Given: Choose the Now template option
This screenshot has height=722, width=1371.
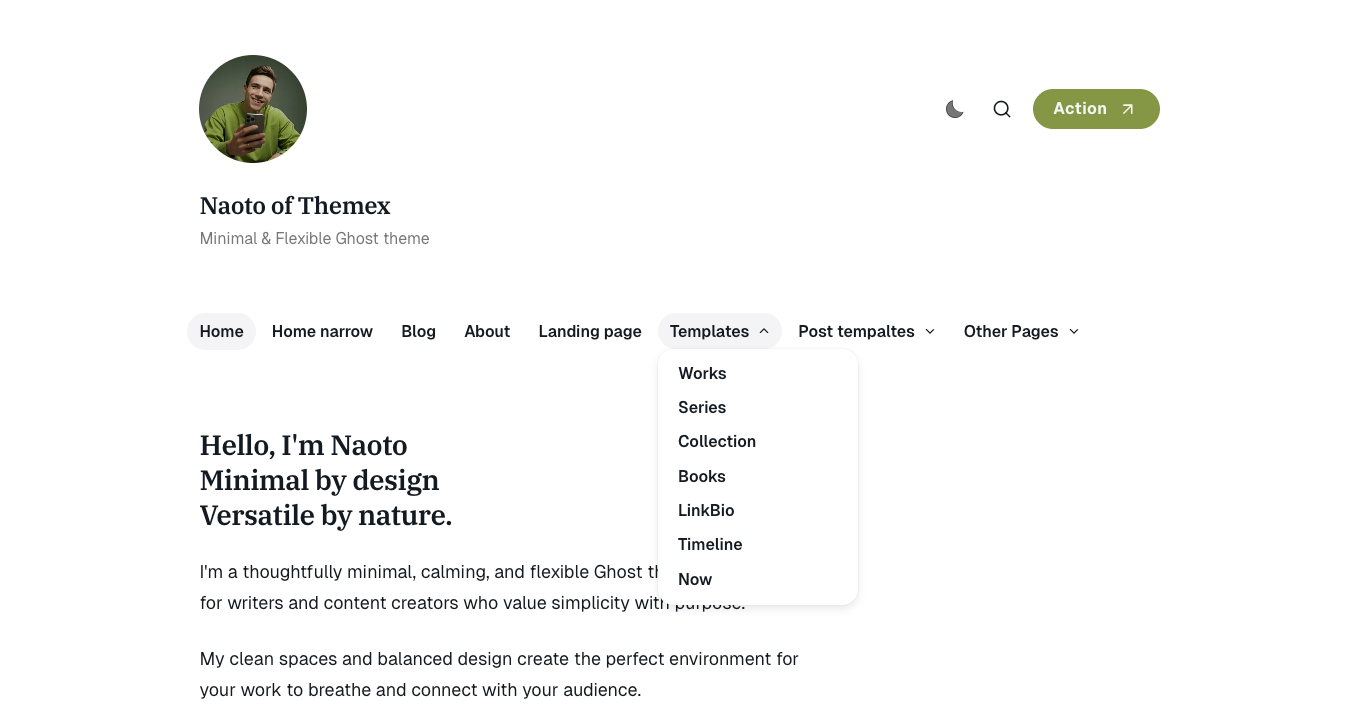Looking at the screenshot, I should (695, 579).
